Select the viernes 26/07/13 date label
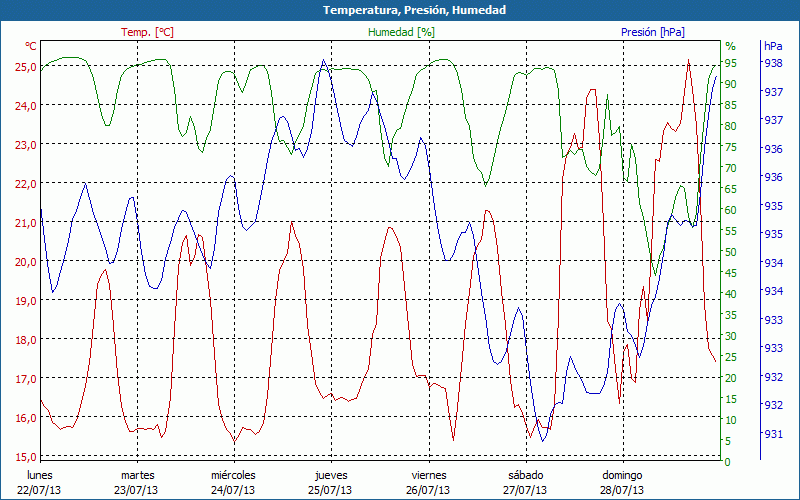Screen dimensions: 800x500 428,482
